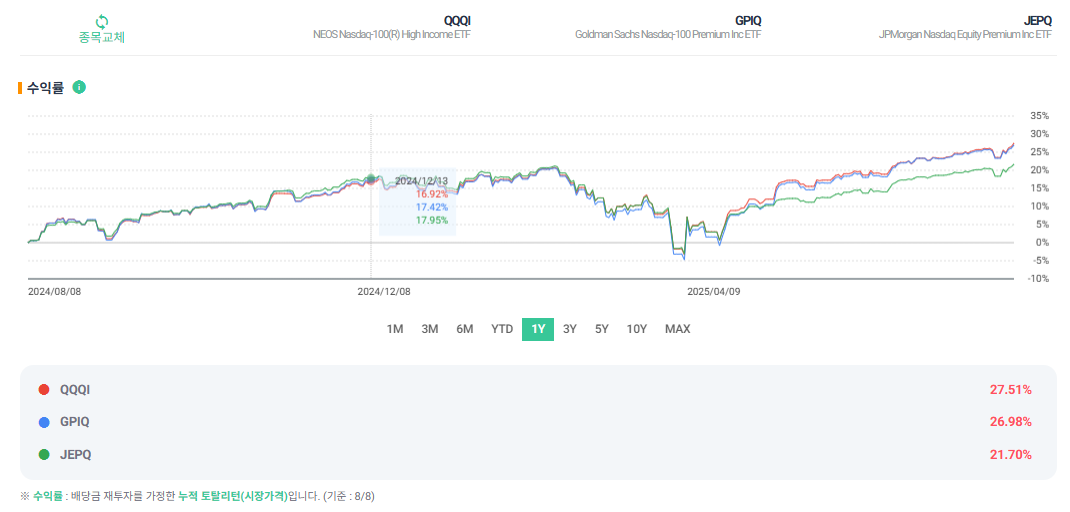Screen dimensions: 1070x512
Task: Click the chart marker at 2024/12/13
Action: [371, 179]
